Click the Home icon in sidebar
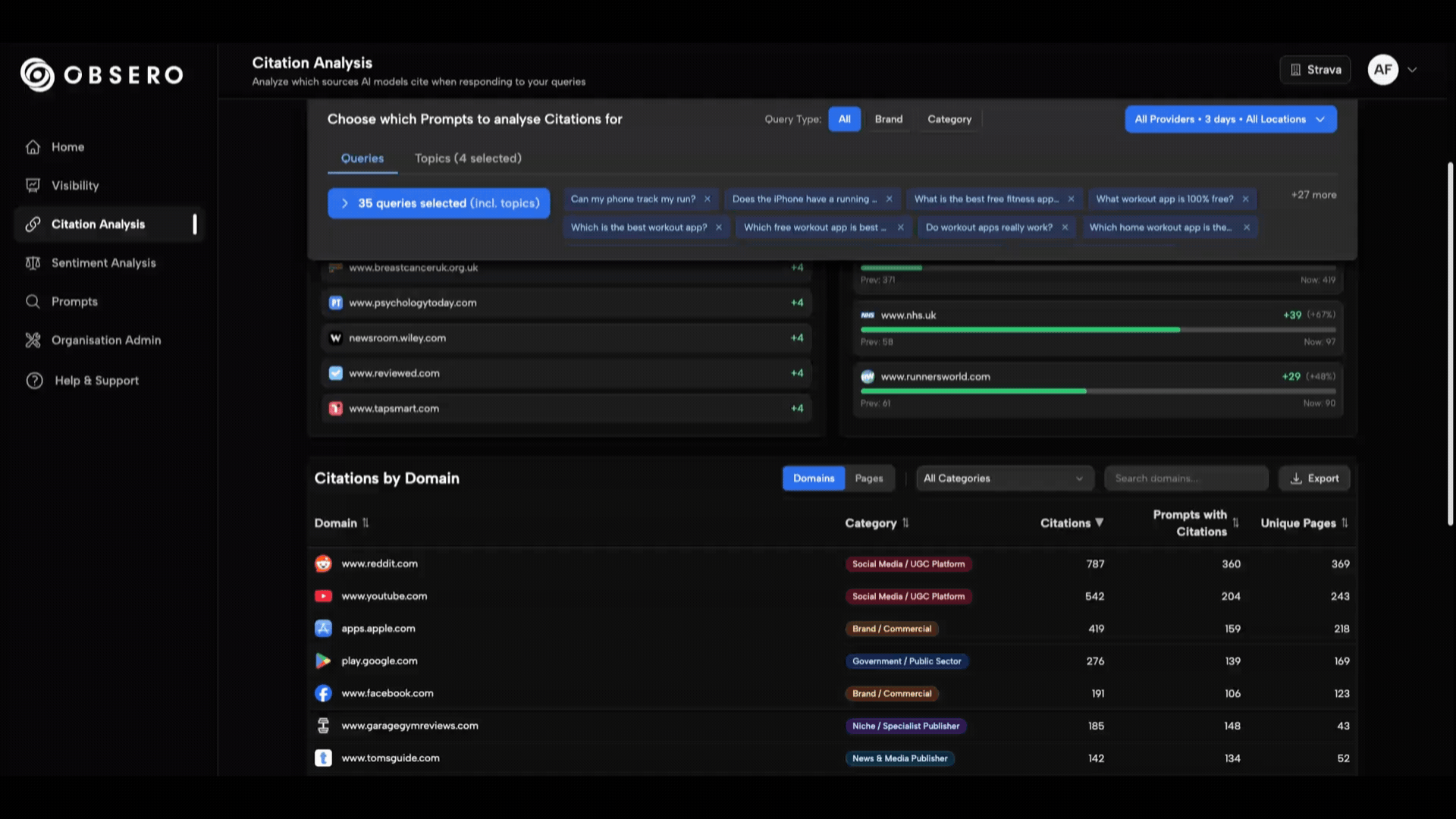The height and width of the screenshot is (819, 1456). 33,147
